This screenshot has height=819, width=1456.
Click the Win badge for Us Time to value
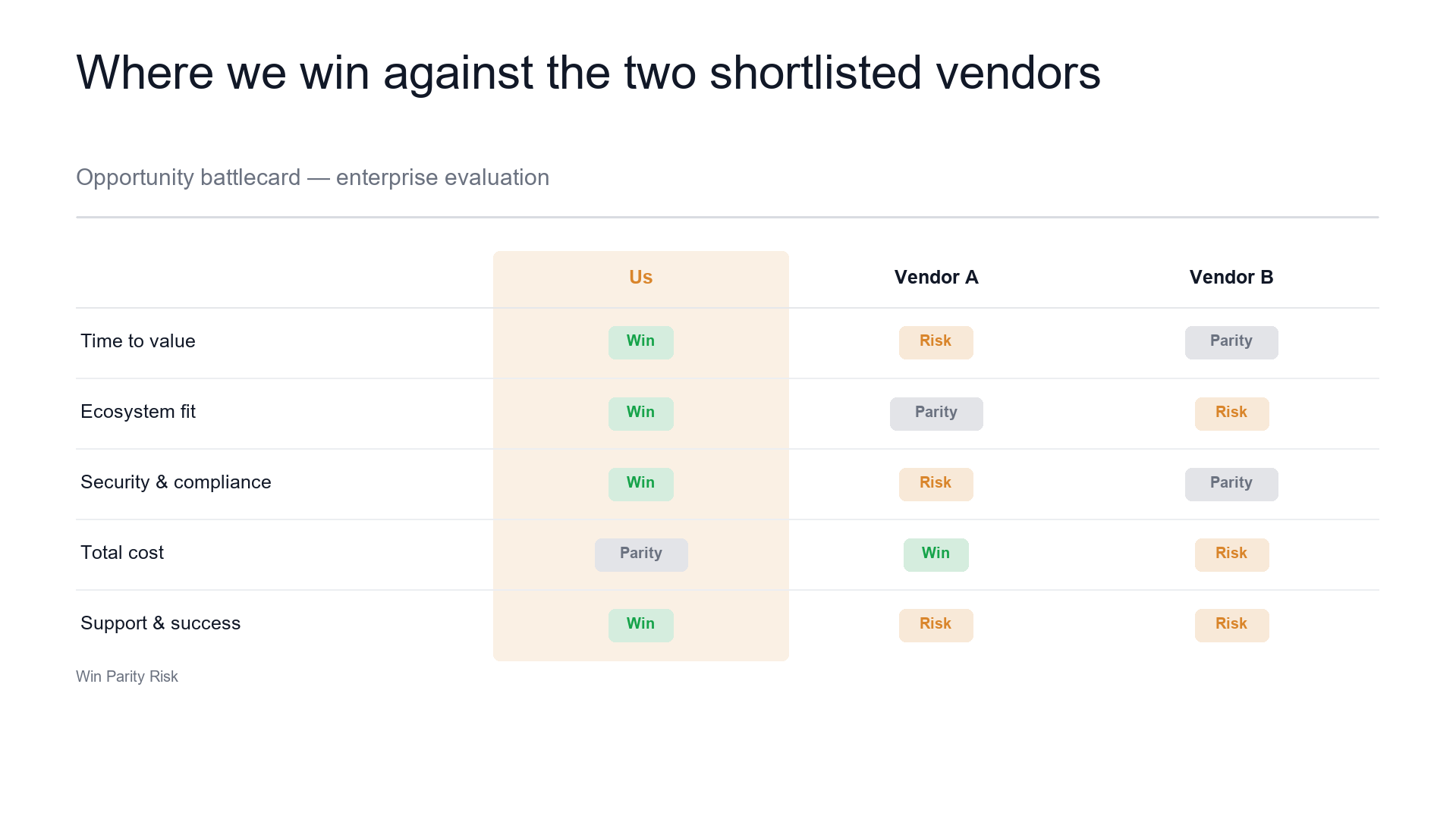click(641, 343)
